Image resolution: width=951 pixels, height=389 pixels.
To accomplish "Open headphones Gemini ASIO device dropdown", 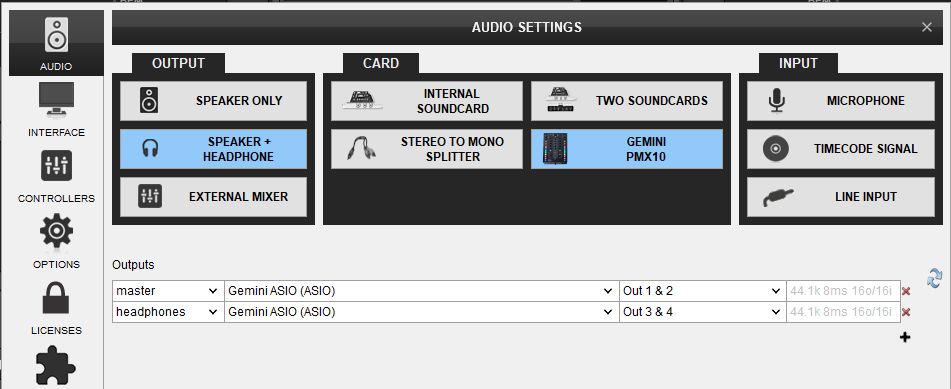I will [x=422, y=313].
